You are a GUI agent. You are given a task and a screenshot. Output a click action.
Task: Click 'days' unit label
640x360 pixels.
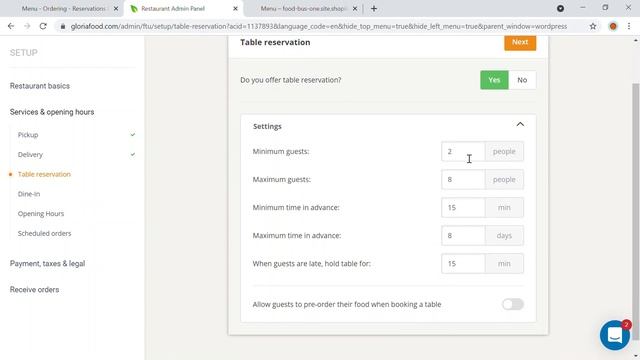(504, 236)
